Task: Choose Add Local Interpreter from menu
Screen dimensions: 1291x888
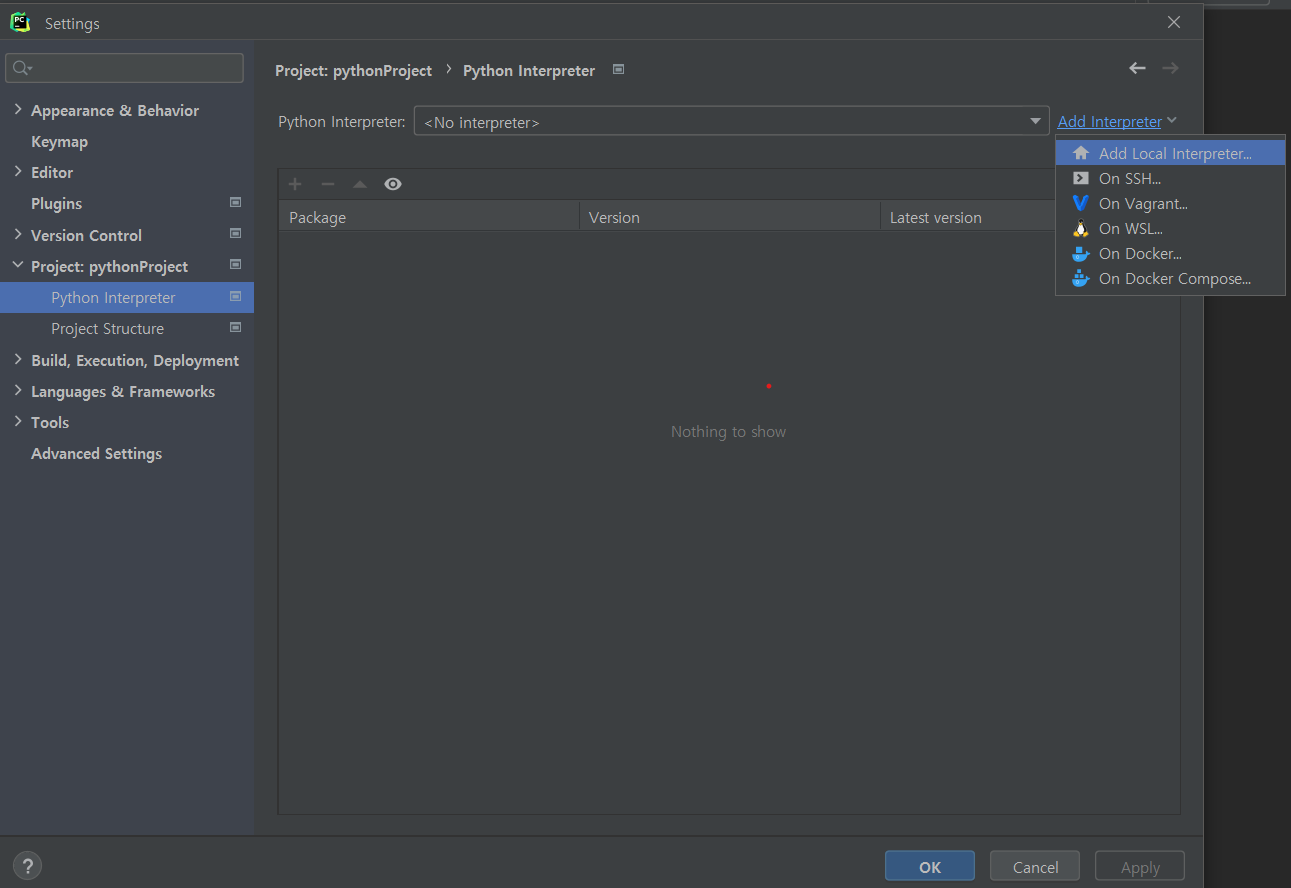Action: click(1170, 154)
